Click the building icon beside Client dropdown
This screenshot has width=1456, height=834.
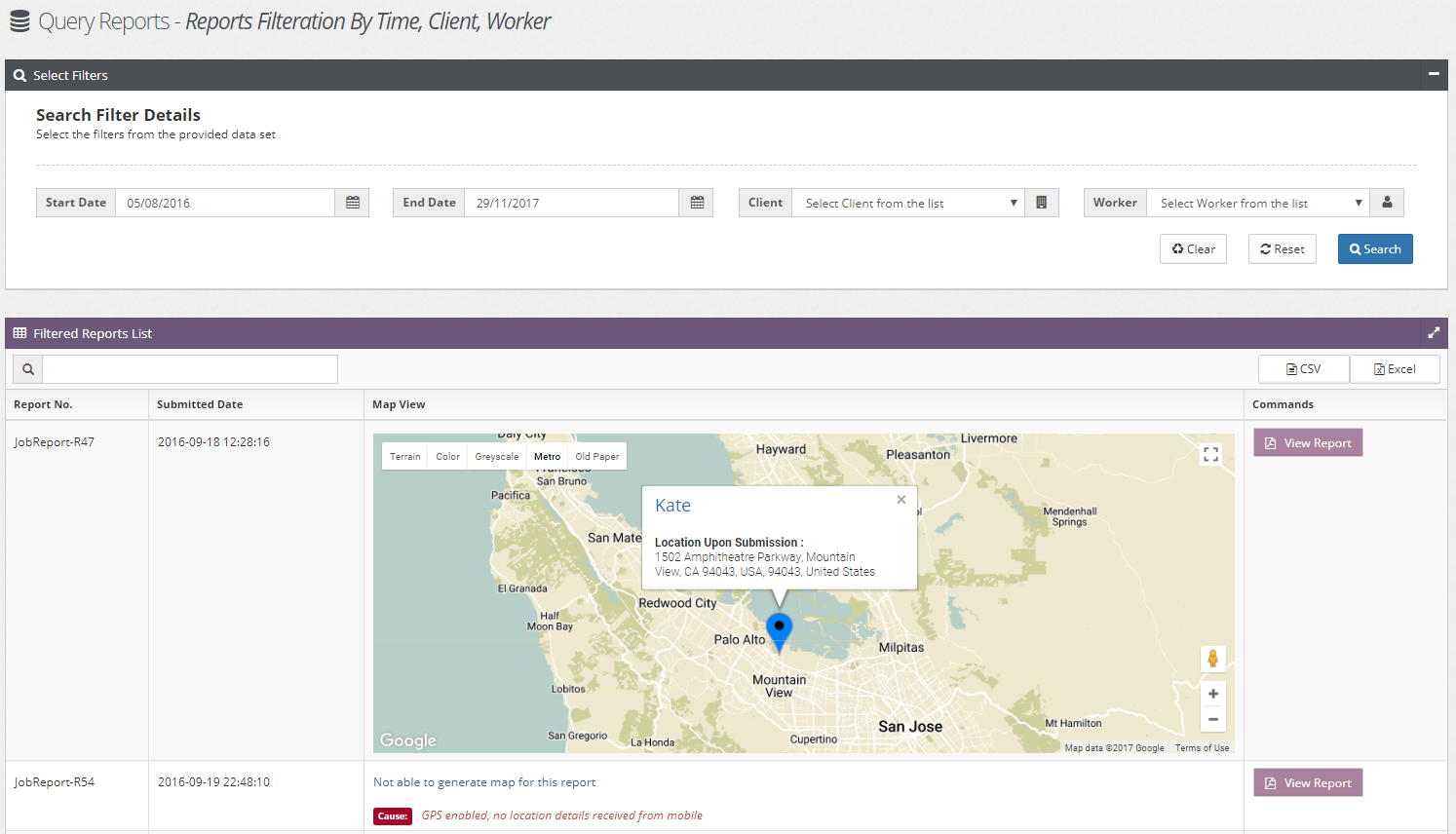[1041, 203]
